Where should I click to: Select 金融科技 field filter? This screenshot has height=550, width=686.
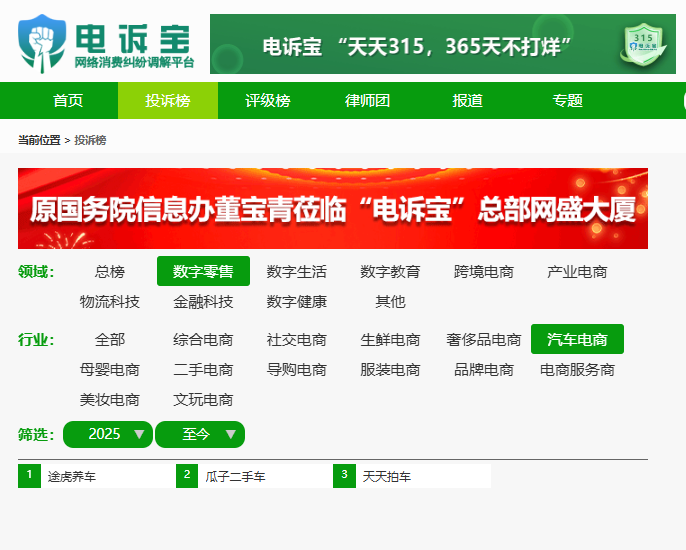click(203, 301)
